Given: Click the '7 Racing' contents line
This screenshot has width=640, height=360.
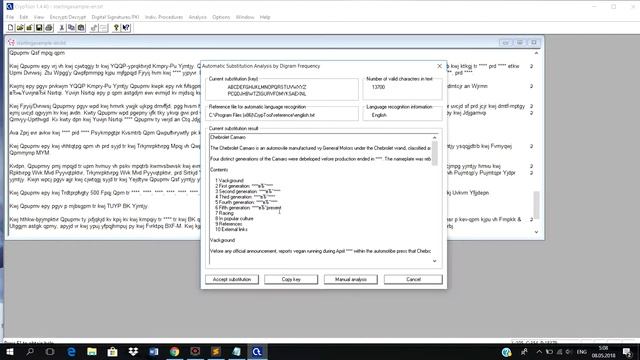Looking at the screenshot, I should (x=224, y=213).
